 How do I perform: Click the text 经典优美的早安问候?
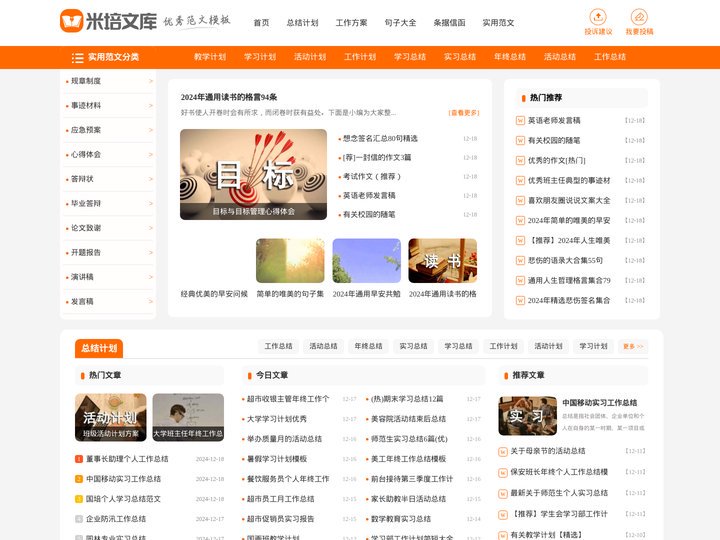(214, 294)
